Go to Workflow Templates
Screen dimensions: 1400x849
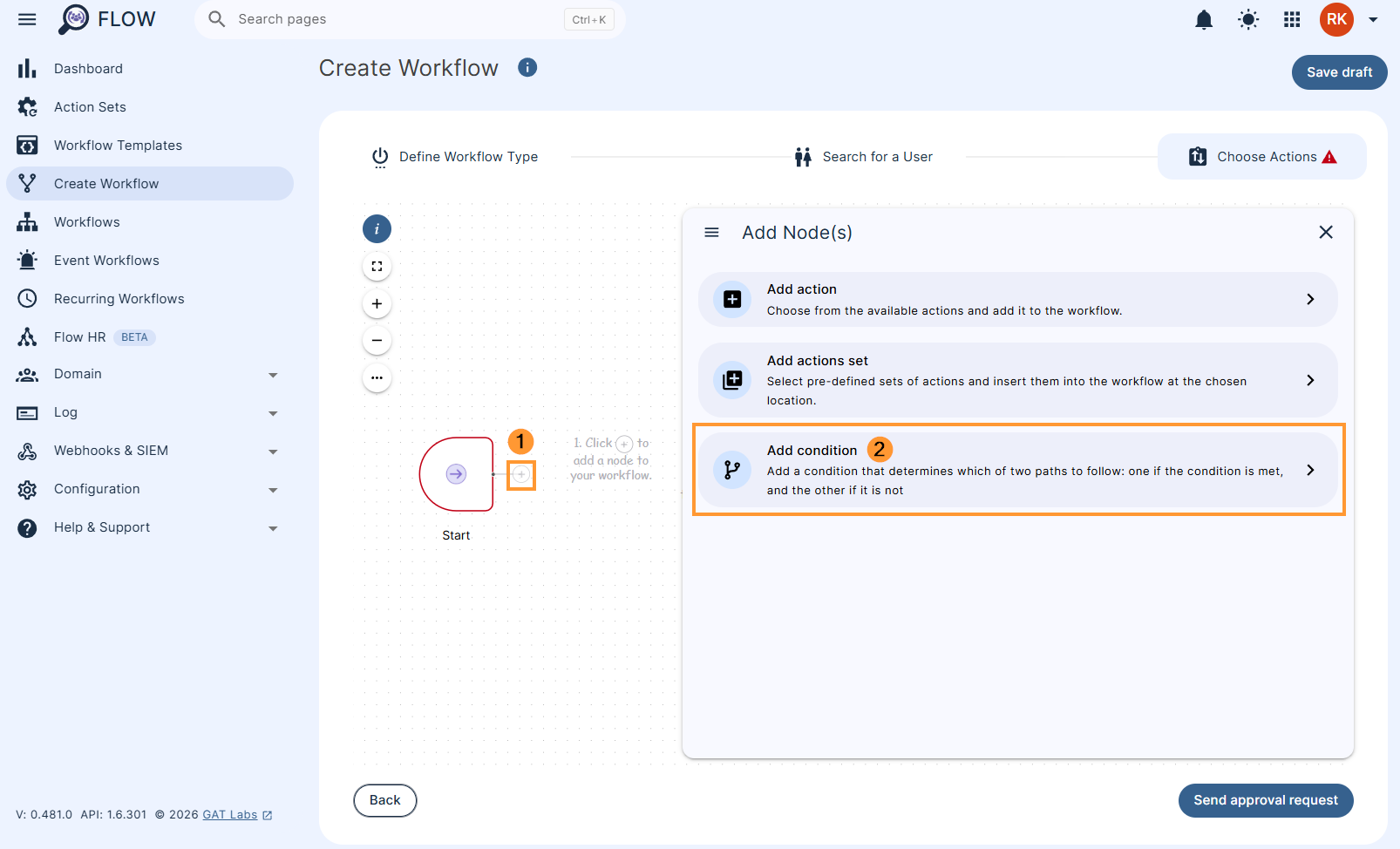(x=150, y=146)
